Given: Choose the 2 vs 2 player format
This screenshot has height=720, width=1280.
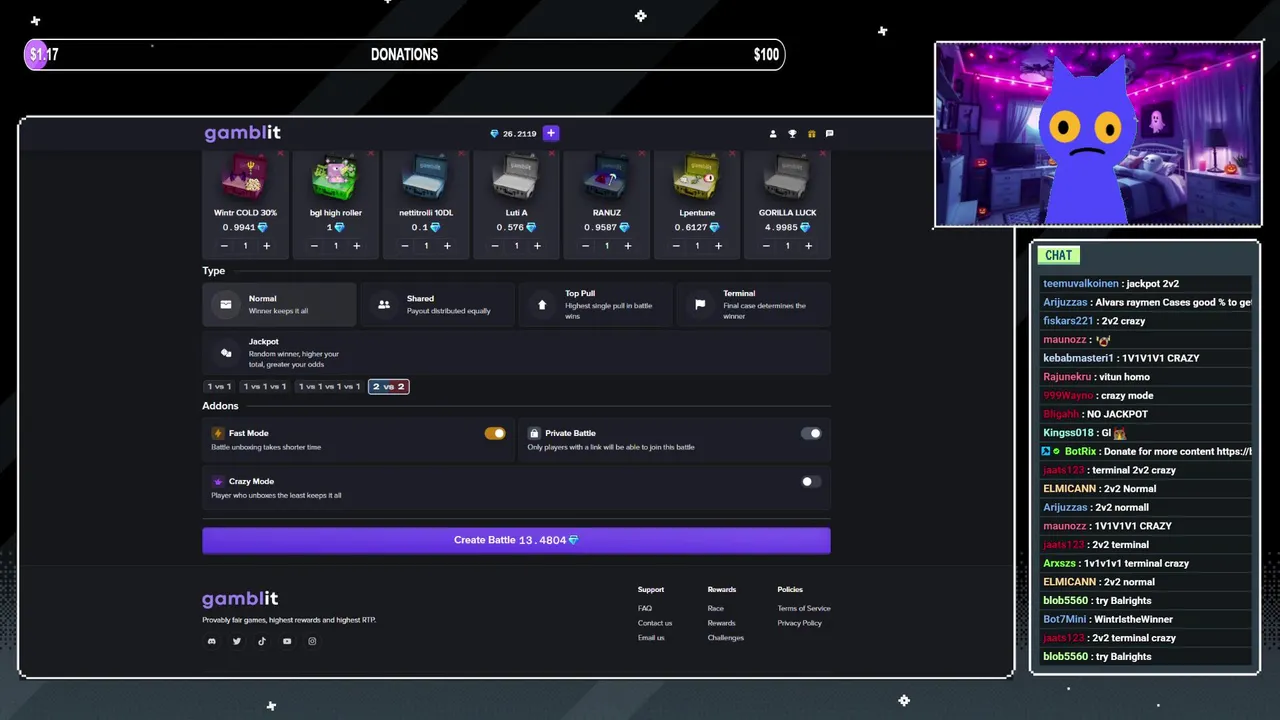Looking at the screenshot, I should click(389, 386).
